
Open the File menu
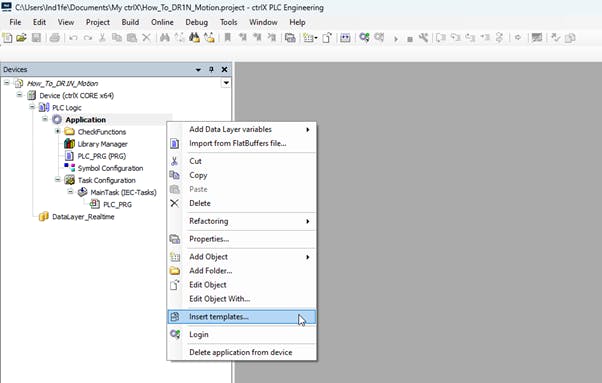(x=15, y=22)
